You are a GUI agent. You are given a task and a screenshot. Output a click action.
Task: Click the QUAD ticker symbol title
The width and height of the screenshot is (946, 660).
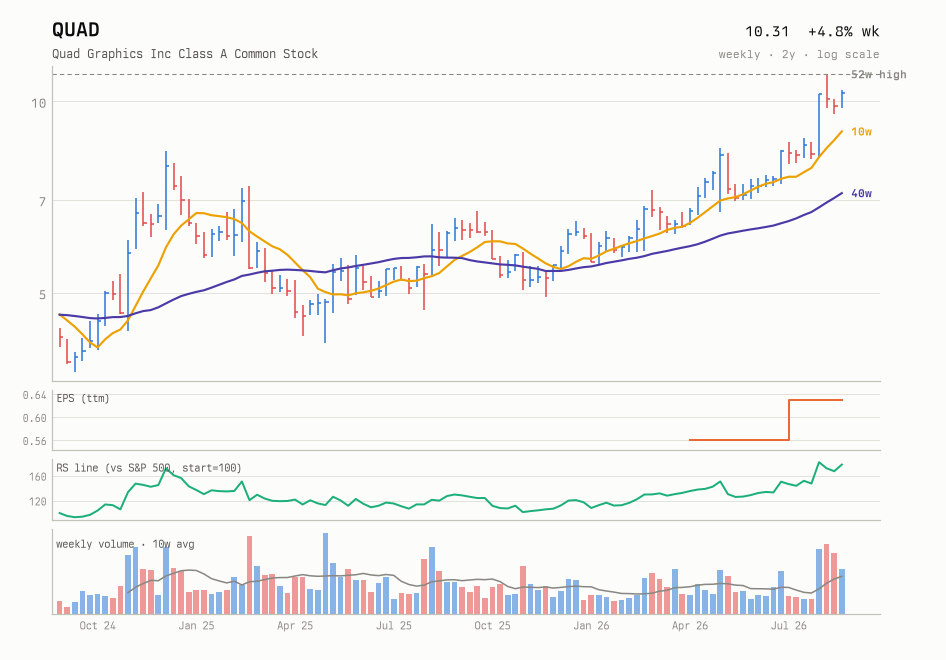pyautogui.click(x=75, y=30)
